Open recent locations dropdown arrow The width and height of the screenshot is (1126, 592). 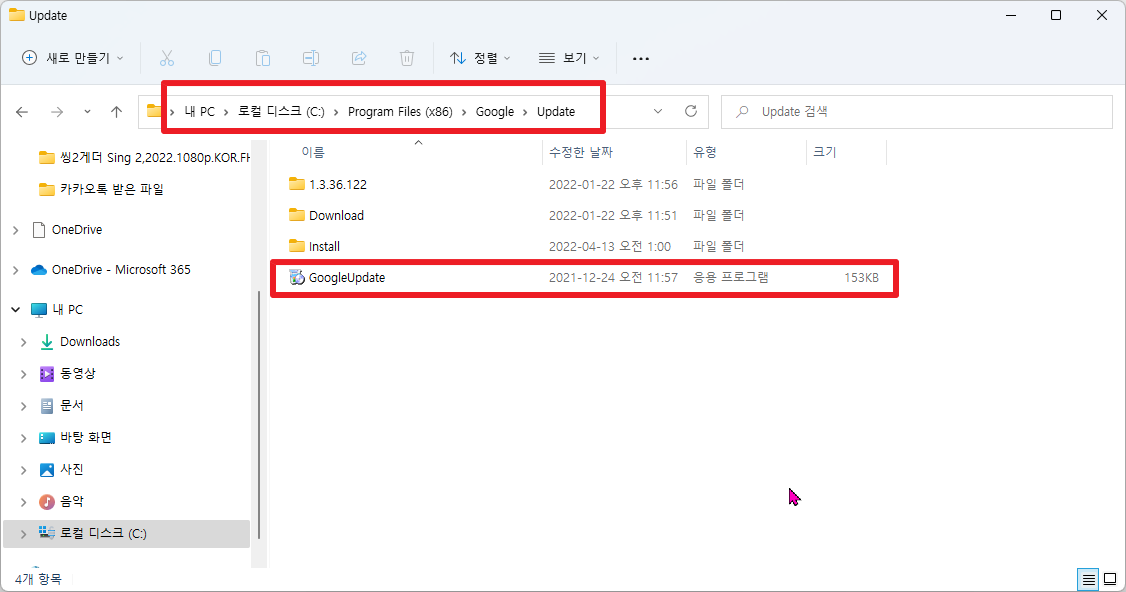click(x=87, y=111)
